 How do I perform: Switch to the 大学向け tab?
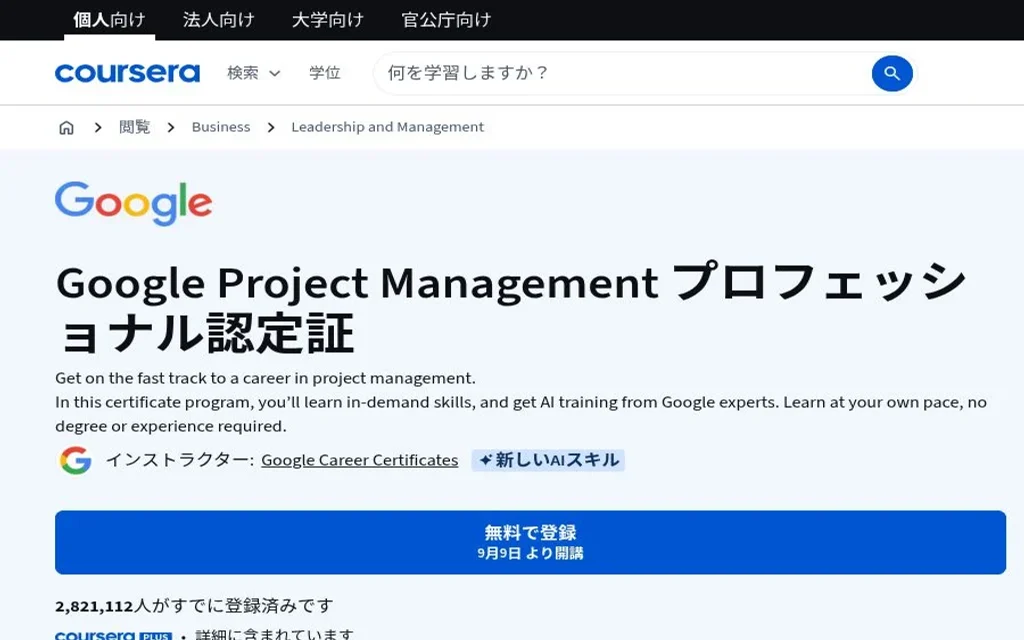[x=328, y=20]
